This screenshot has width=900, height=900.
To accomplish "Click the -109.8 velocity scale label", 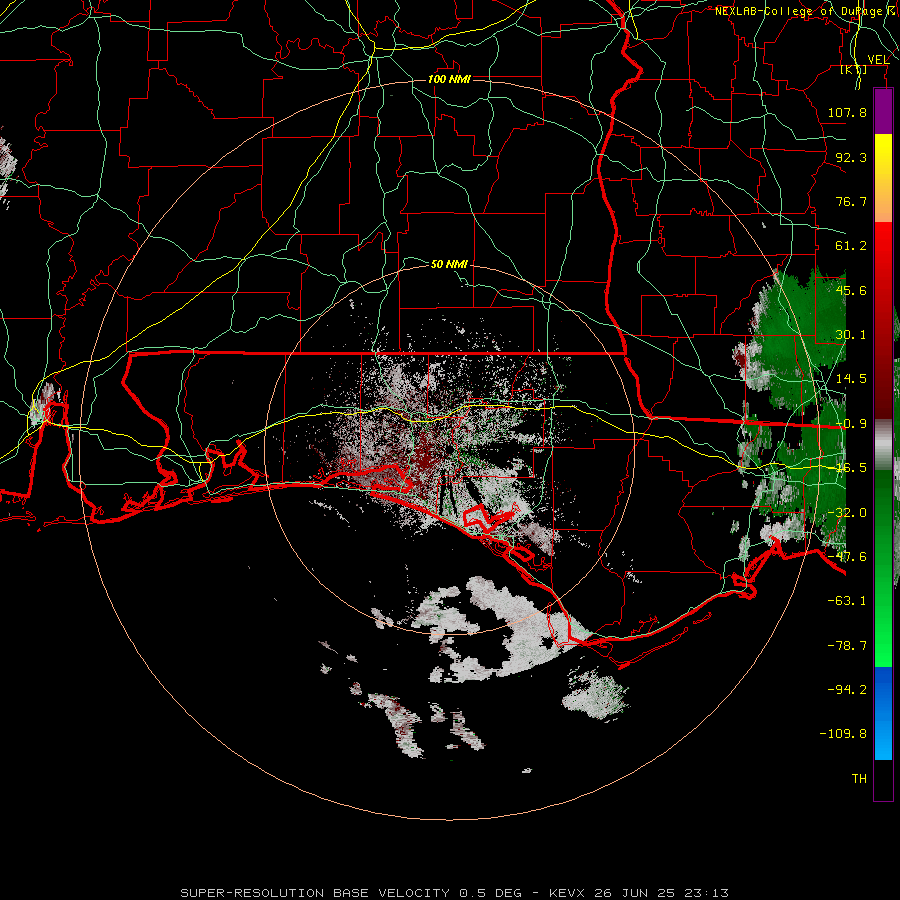I will tap(843, 734).
